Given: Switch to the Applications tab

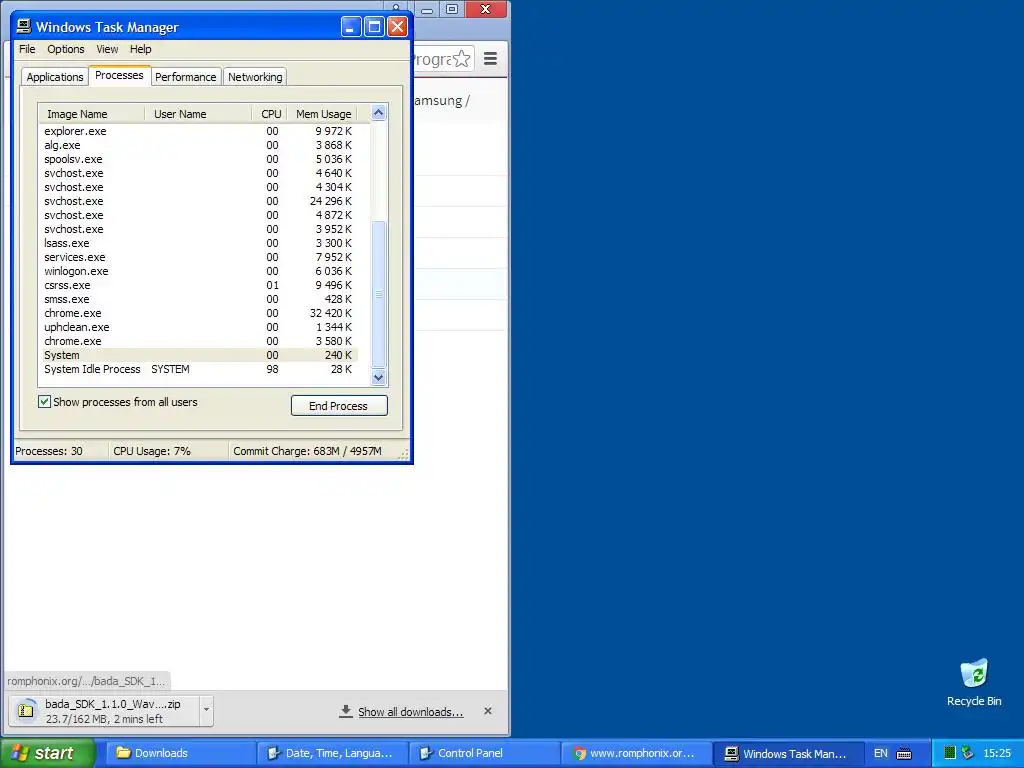Looking at the screenshot, I should (x=55, y=77).
